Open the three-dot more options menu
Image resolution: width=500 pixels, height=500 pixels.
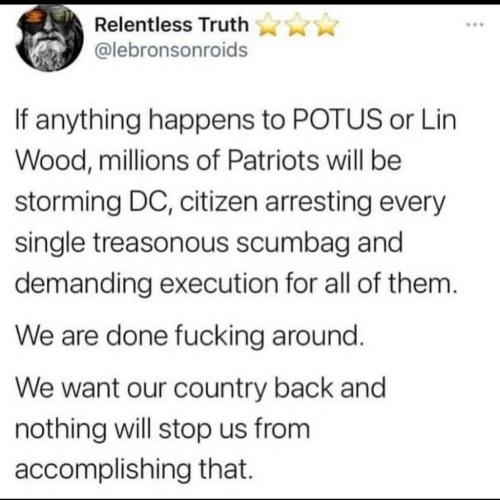point(475,24)
